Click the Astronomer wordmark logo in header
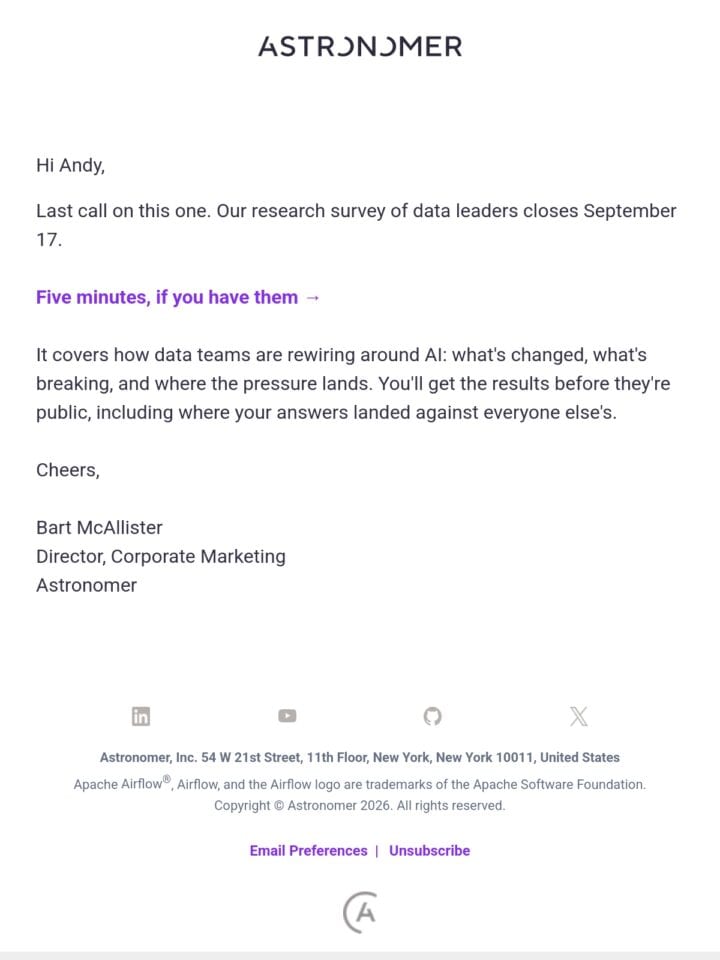This screenshot has height=960, width=720. [360, 47]
